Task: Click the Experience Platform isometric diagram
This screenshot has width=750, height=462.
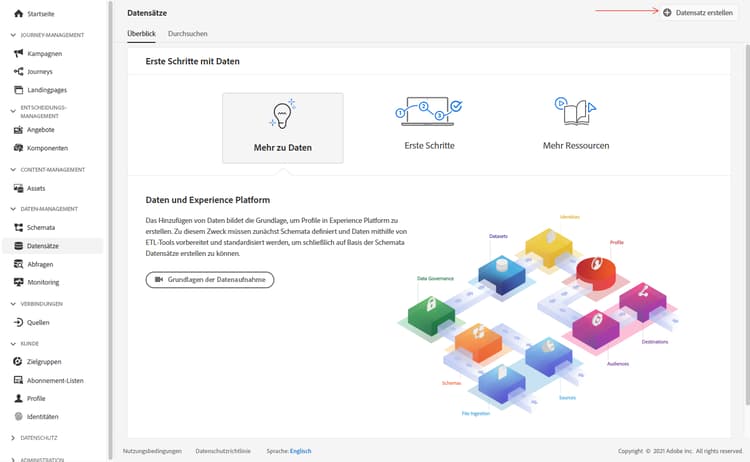Action: [x=538, y=316]
